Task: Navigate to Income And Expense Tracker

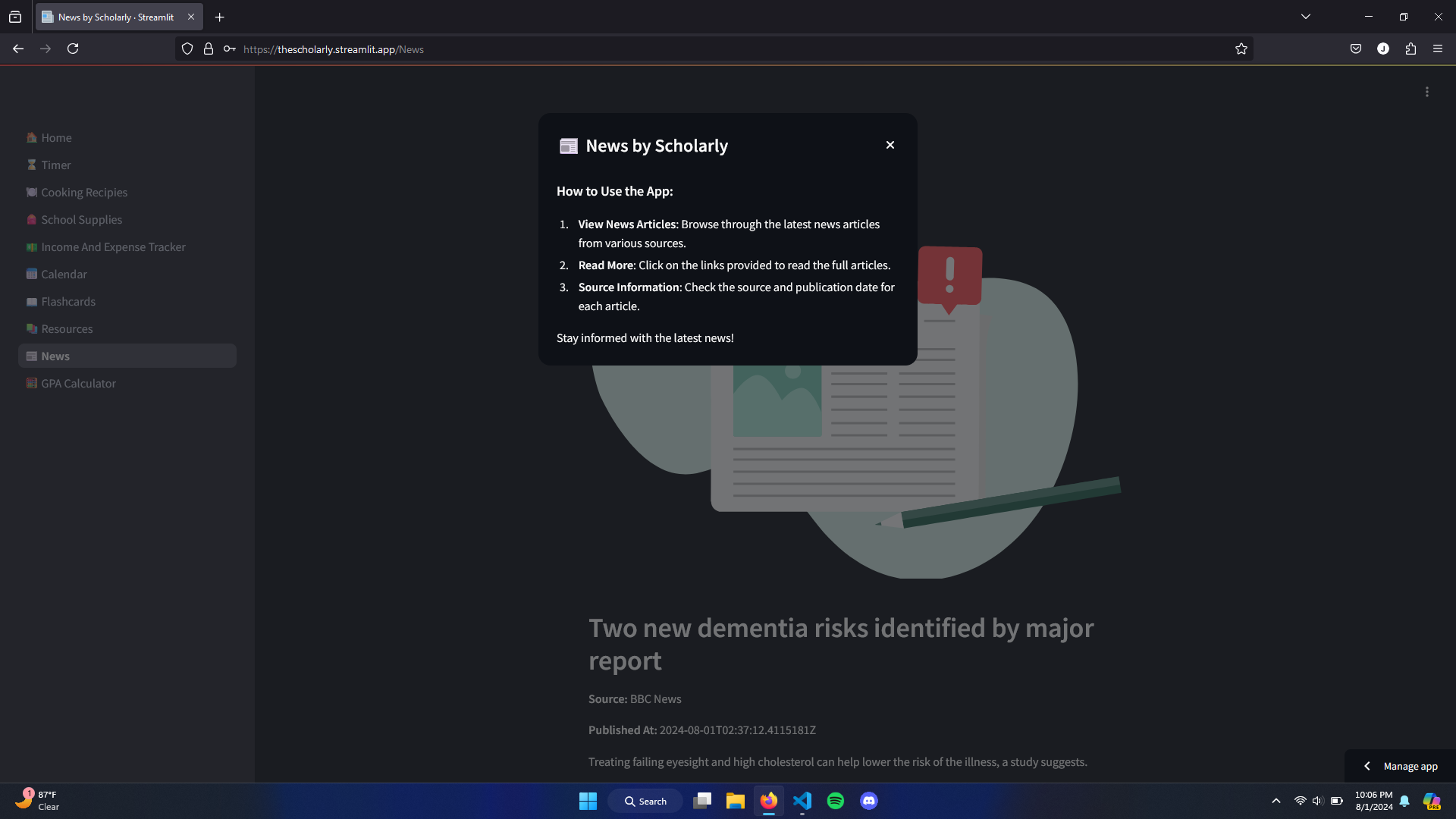Action: point(113,247)
